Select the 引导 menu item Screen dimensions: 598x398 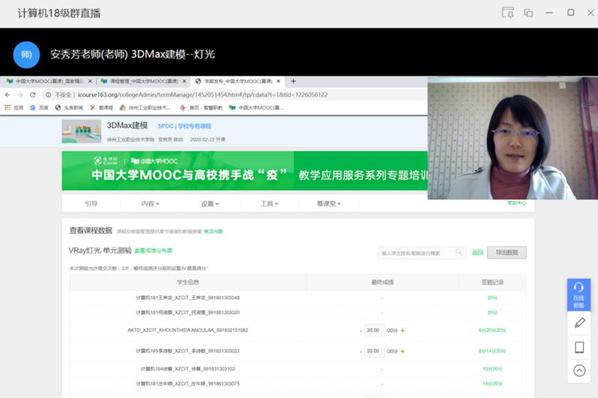point(91,204)
